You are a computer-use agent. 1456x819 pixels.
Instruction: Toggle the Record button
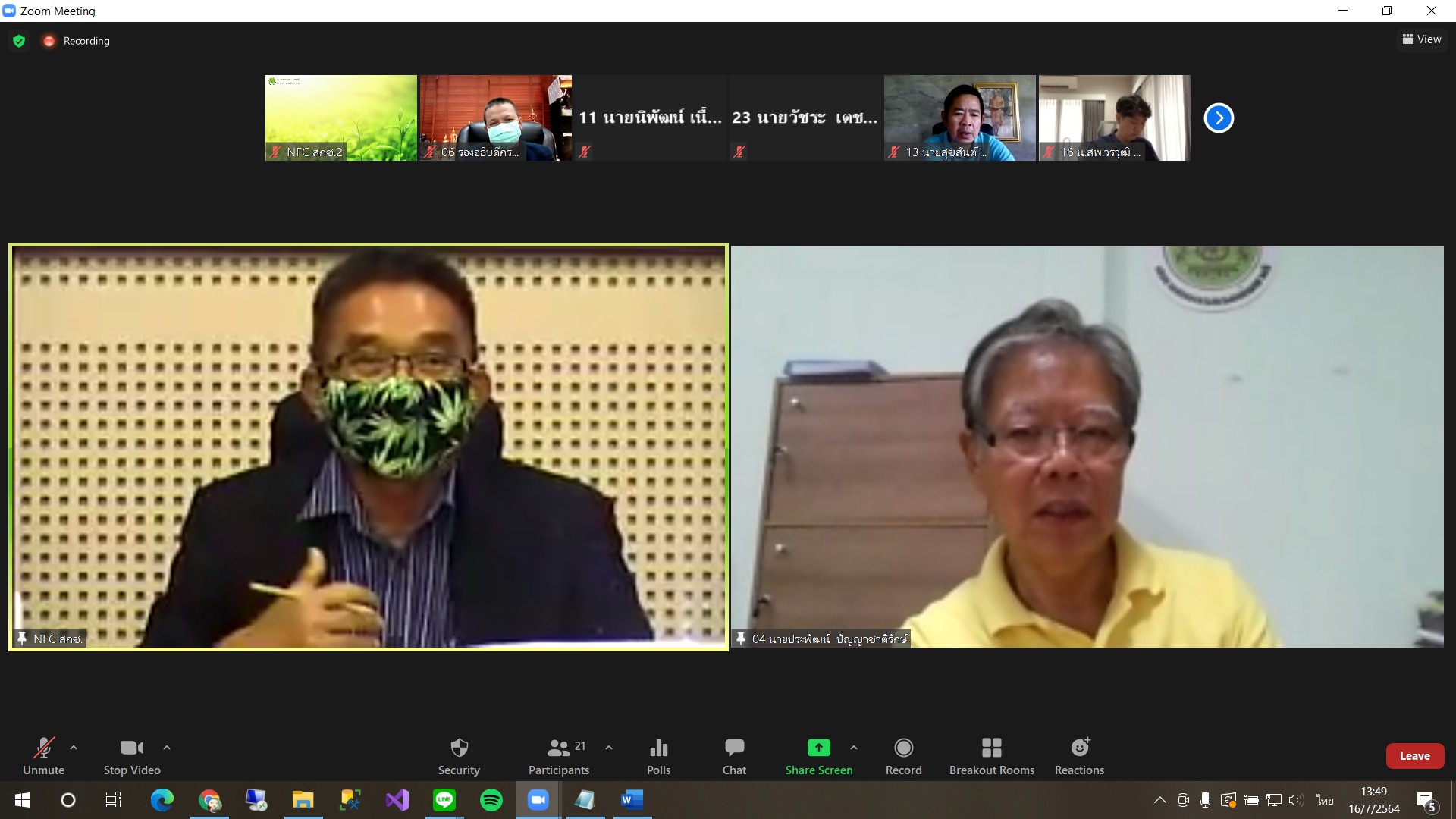903,756
